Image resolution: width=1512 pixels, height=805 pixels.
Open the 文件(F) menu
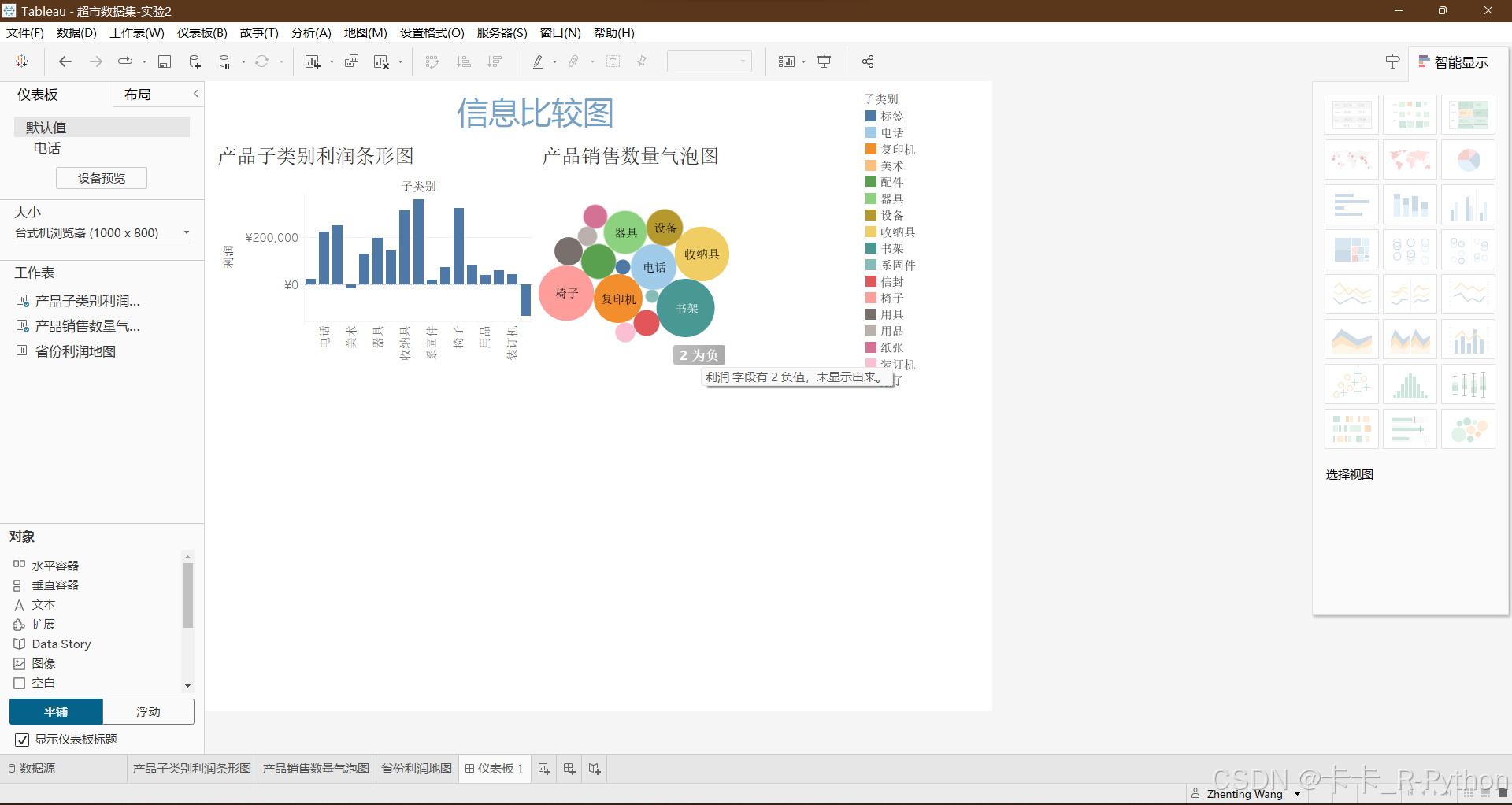click(25, 32)
